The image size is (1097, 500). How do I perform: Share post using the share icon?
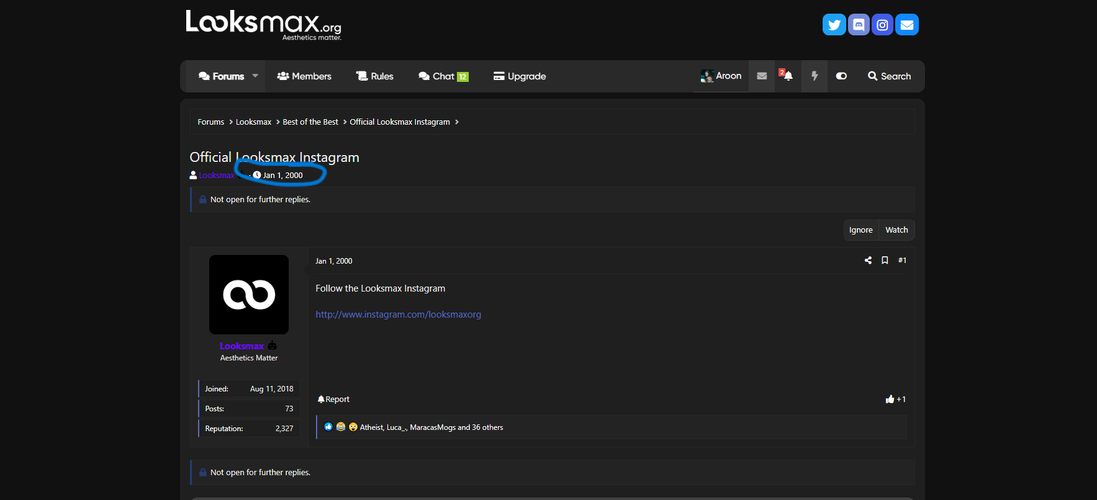point(868,261)
